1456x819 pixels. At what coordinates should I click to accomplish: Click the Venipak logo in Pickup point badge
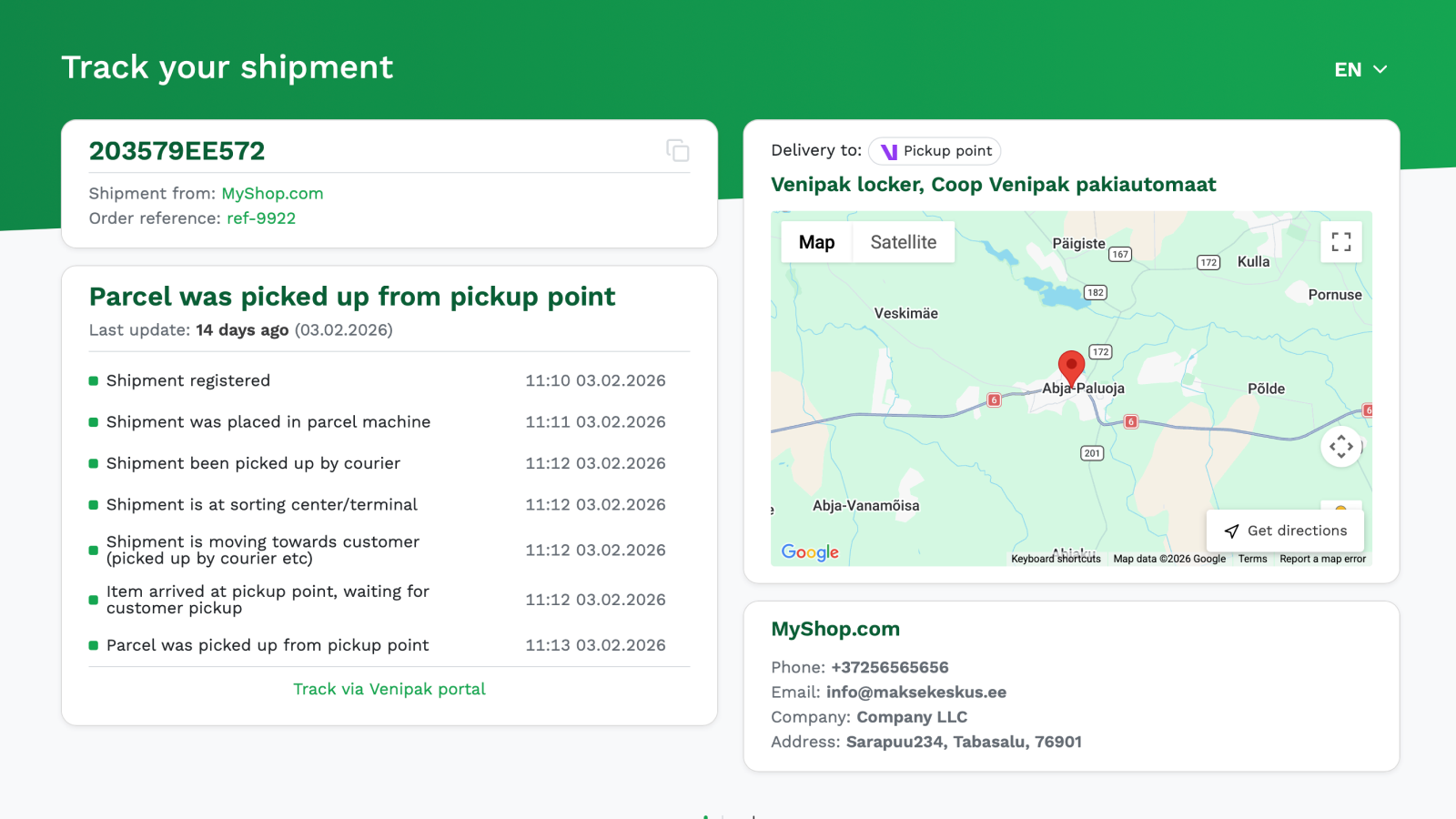889,151
